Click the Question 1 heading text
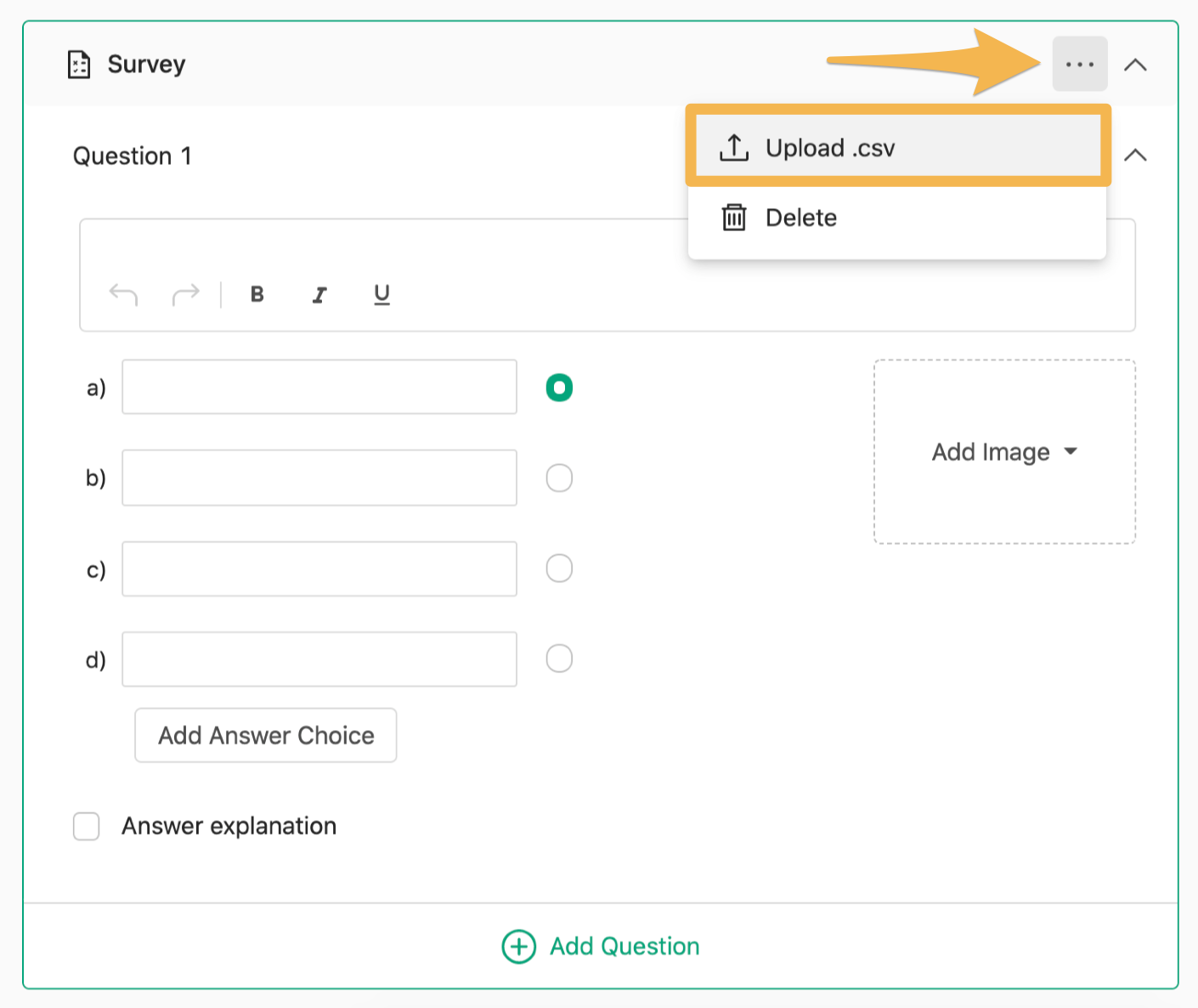Viewport: 1198px width, 1008px height. point(133,156)
